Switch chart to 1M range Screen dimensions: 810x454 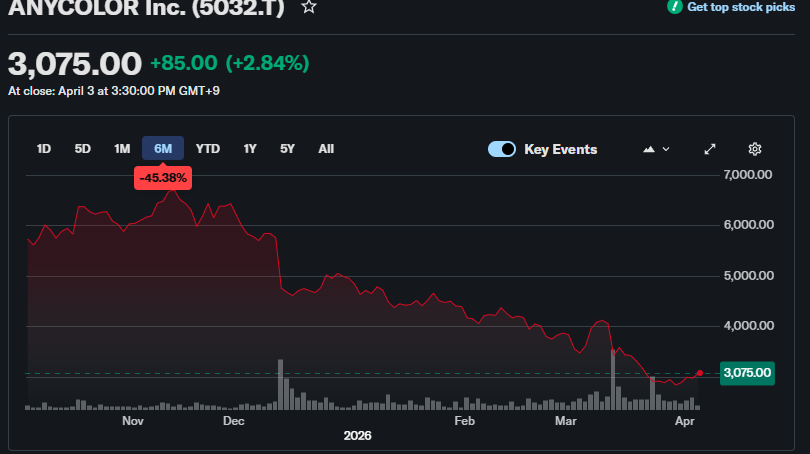(122, 149)
